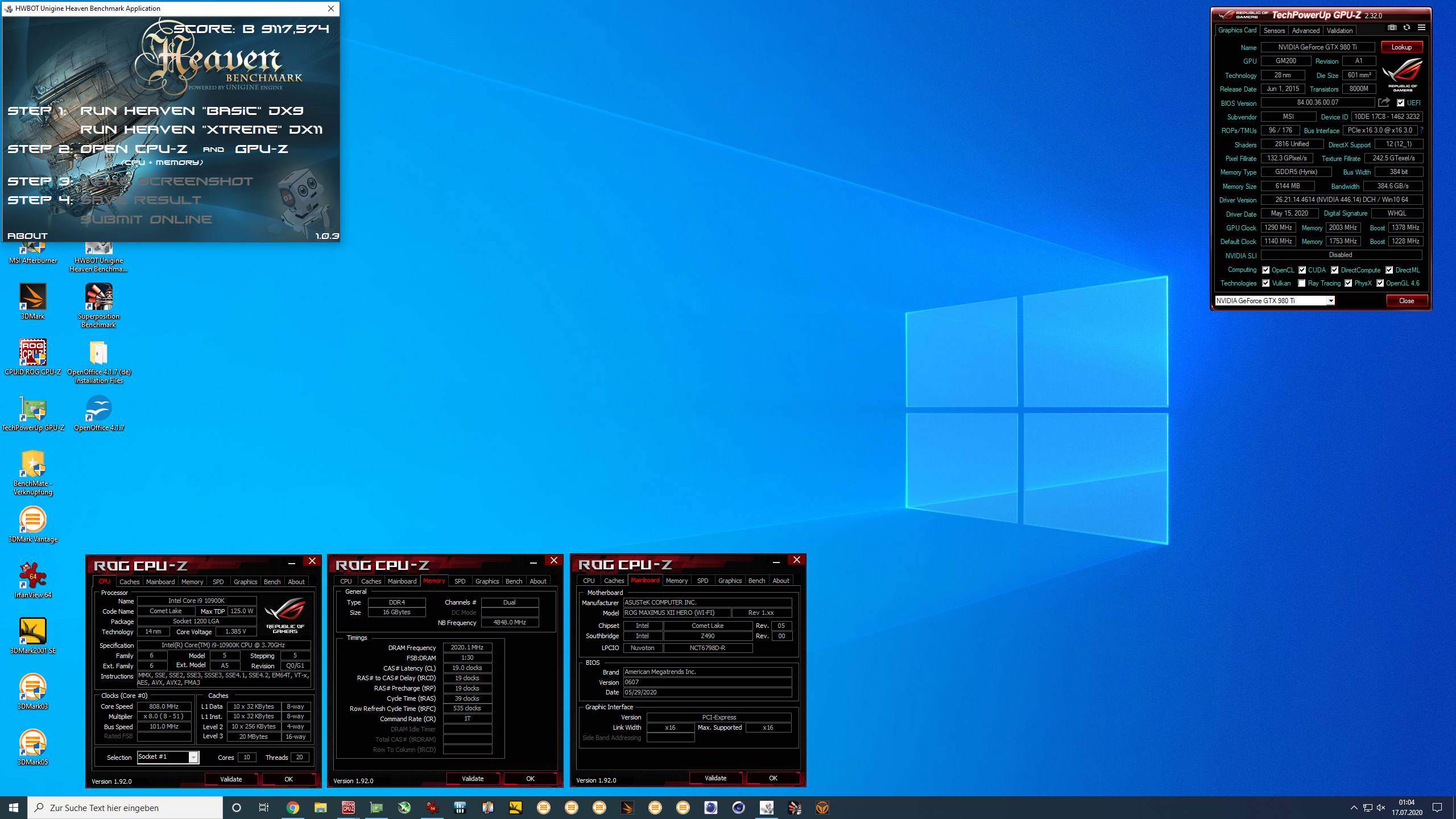Open BenchMate - Verknüpfung desktop icon
This screenshot has width=1456, height=819.
33,473
